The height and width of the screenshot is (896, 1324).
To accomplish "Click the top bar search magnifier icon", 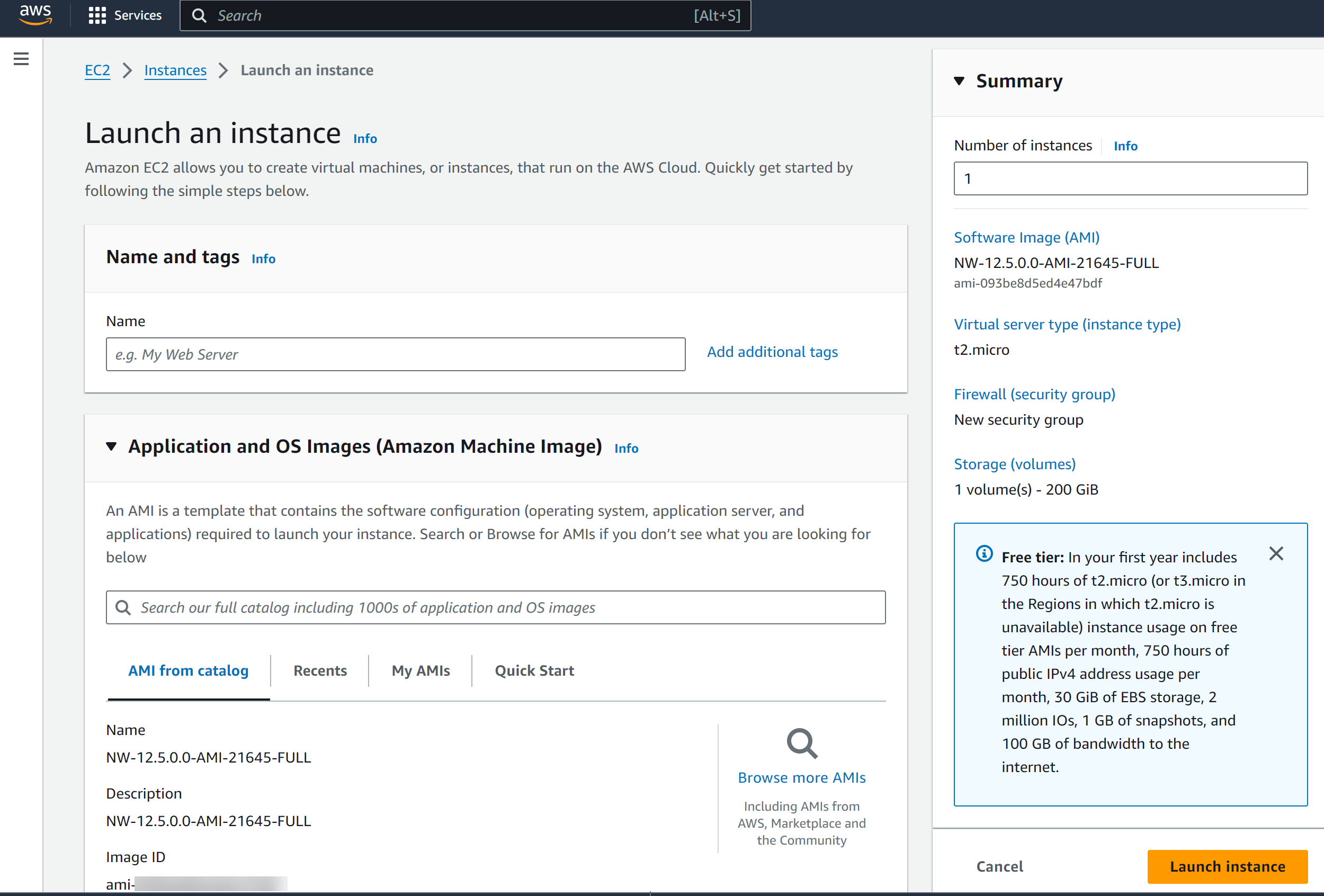I will [x=199, y=15].
